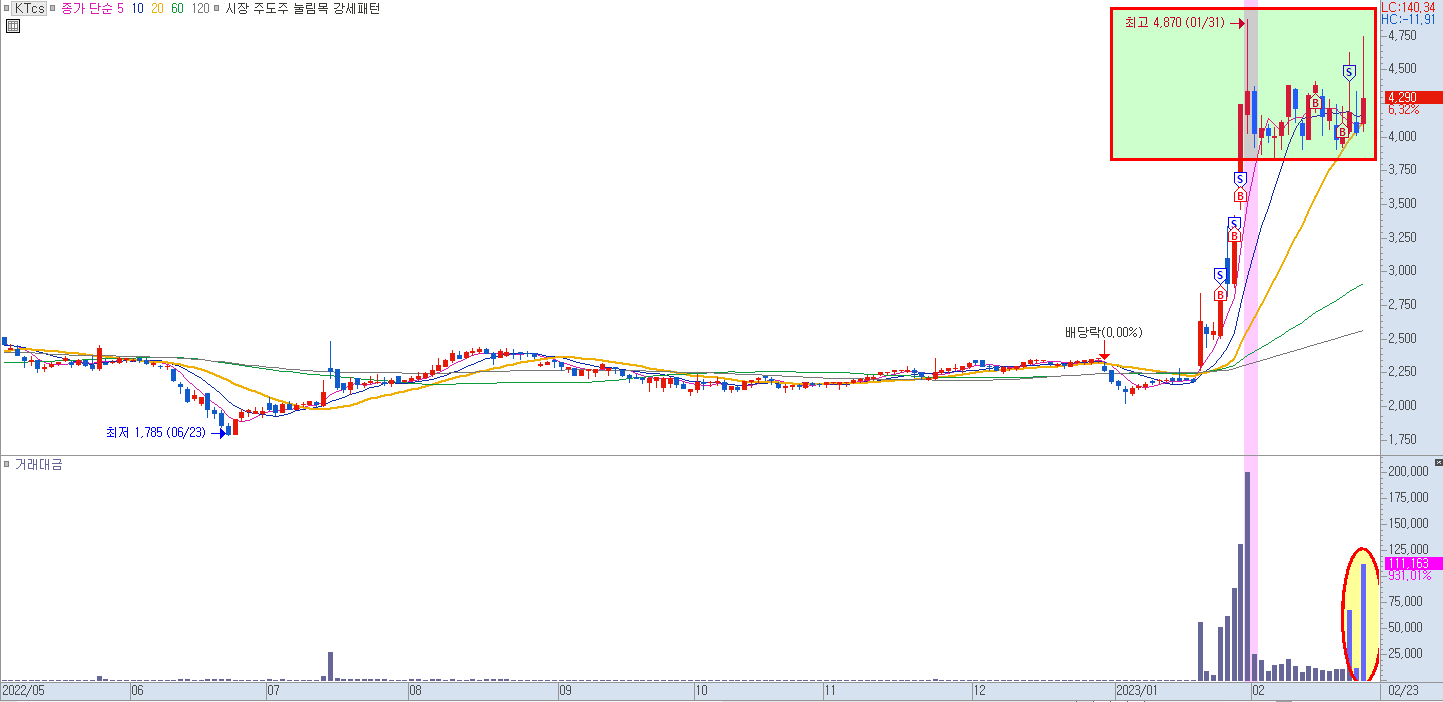This screenshot has width=1443, height=702.
Task: Click the 거래대금 indicator label
Action: pos(38,465)
